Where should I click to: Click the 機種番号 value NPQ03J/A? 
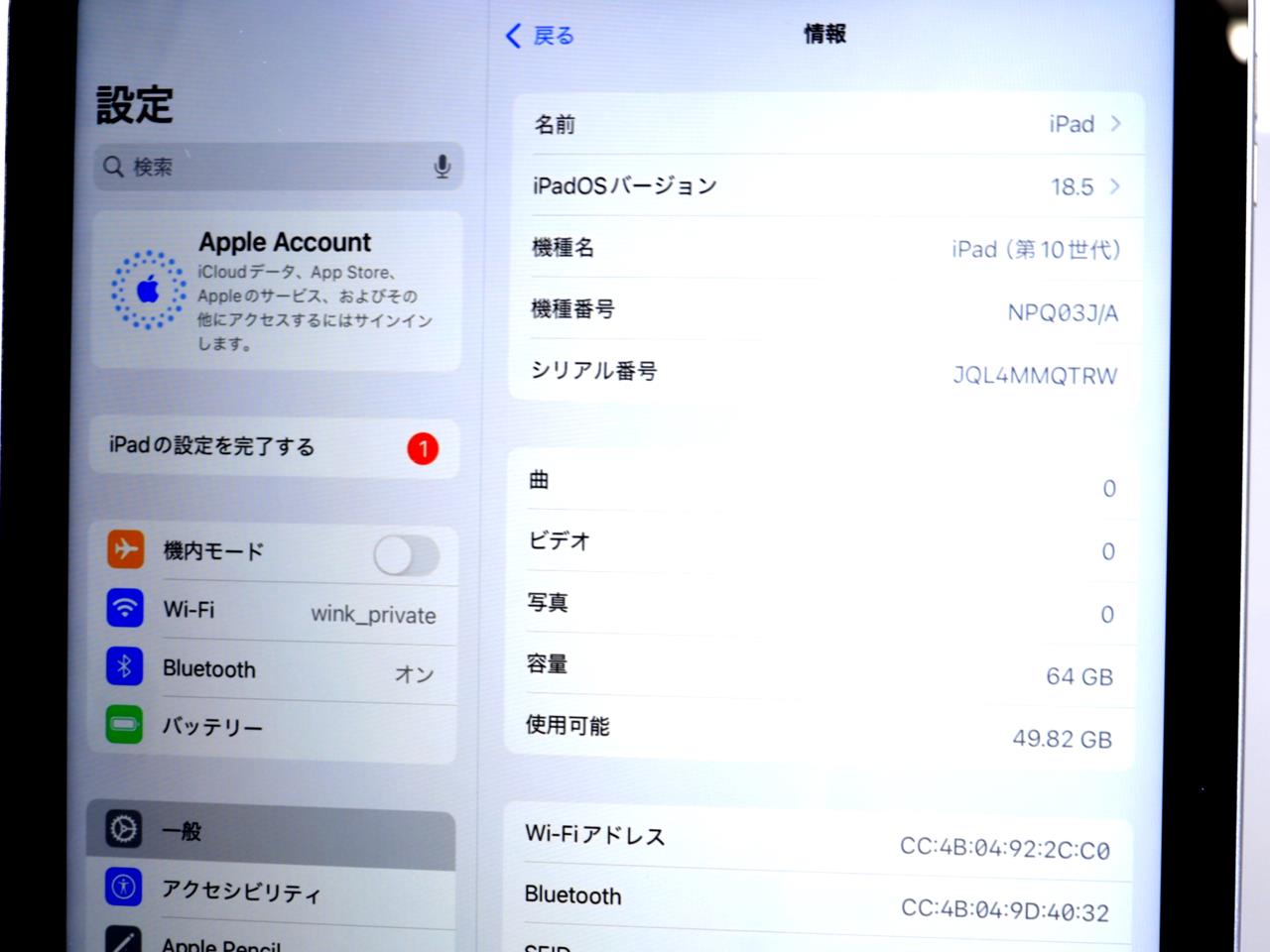[1063, 313]
